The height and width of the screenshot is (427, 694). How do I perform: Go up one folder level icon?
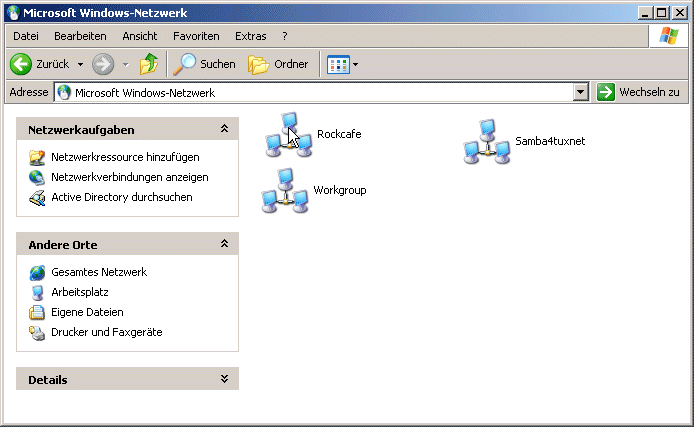point(149,64)
